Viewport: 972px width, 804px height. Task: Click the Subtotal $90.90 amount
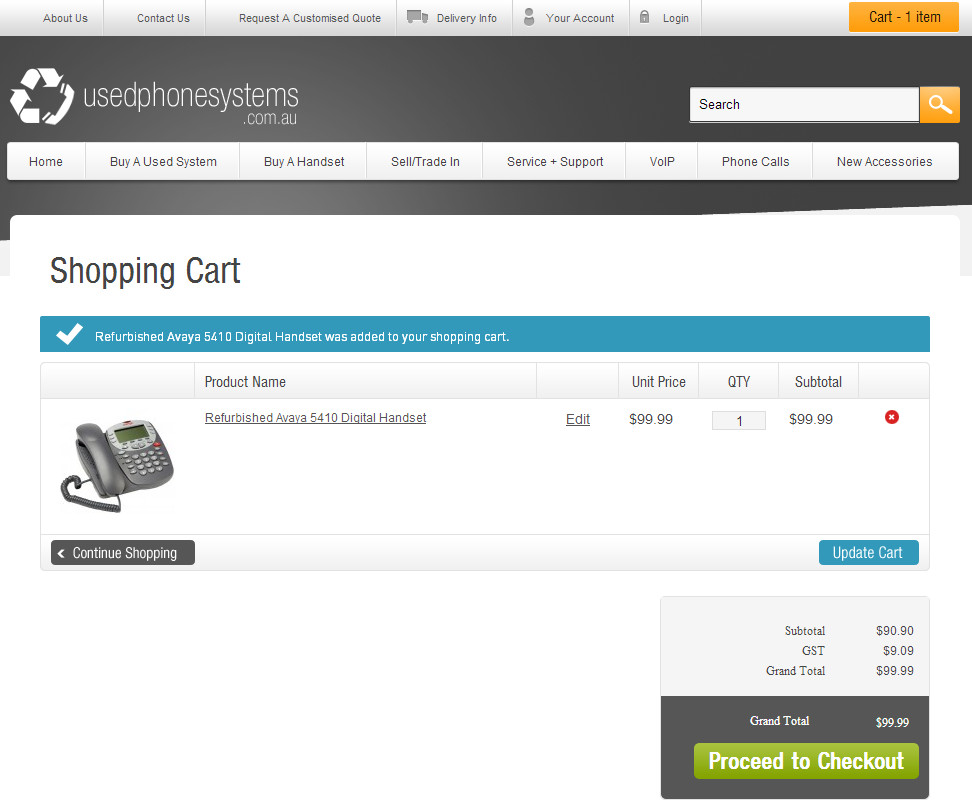895,630
